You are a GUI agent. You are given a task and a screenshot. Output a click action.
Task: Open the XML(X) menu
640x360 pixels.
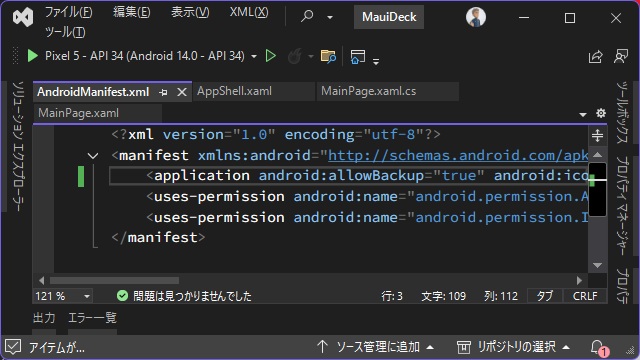[x=249, y=12]
